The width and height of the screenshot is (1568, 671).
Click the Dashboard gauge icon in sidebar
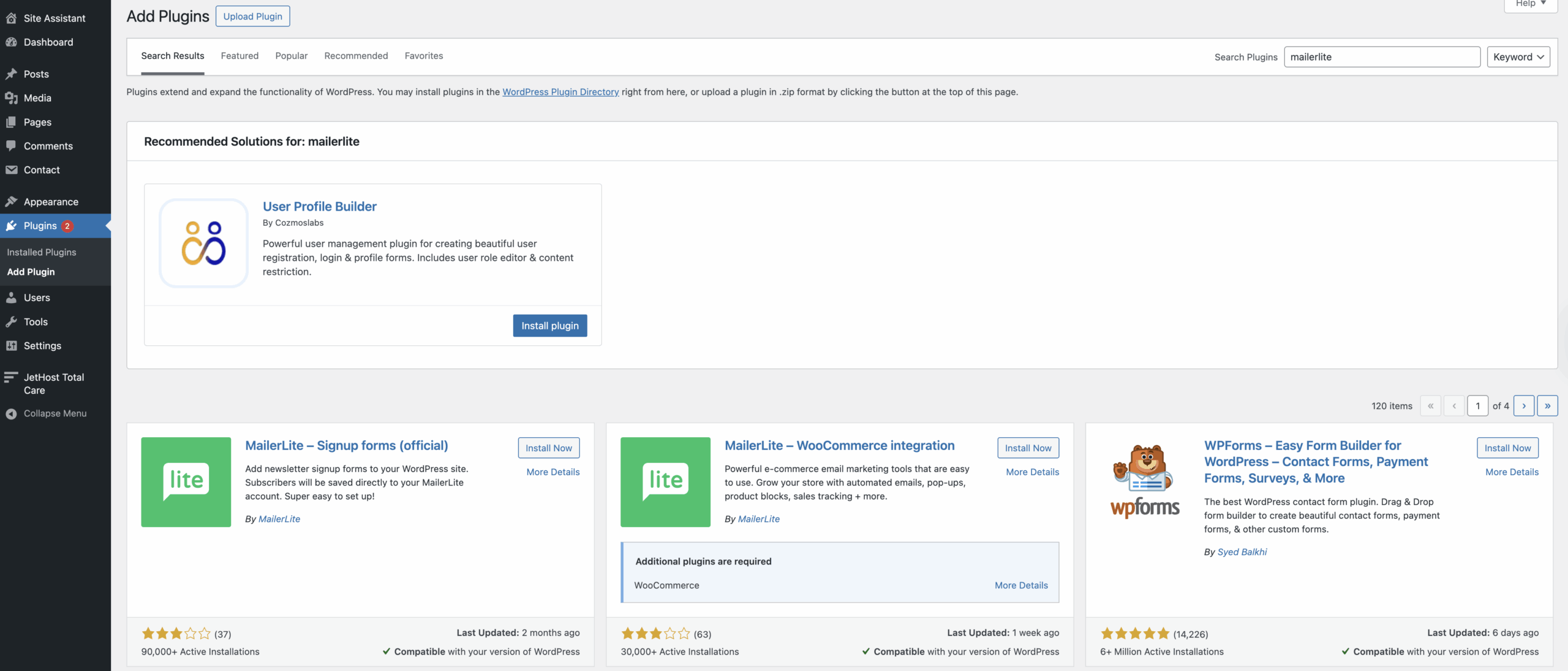[x=11, y=42]
